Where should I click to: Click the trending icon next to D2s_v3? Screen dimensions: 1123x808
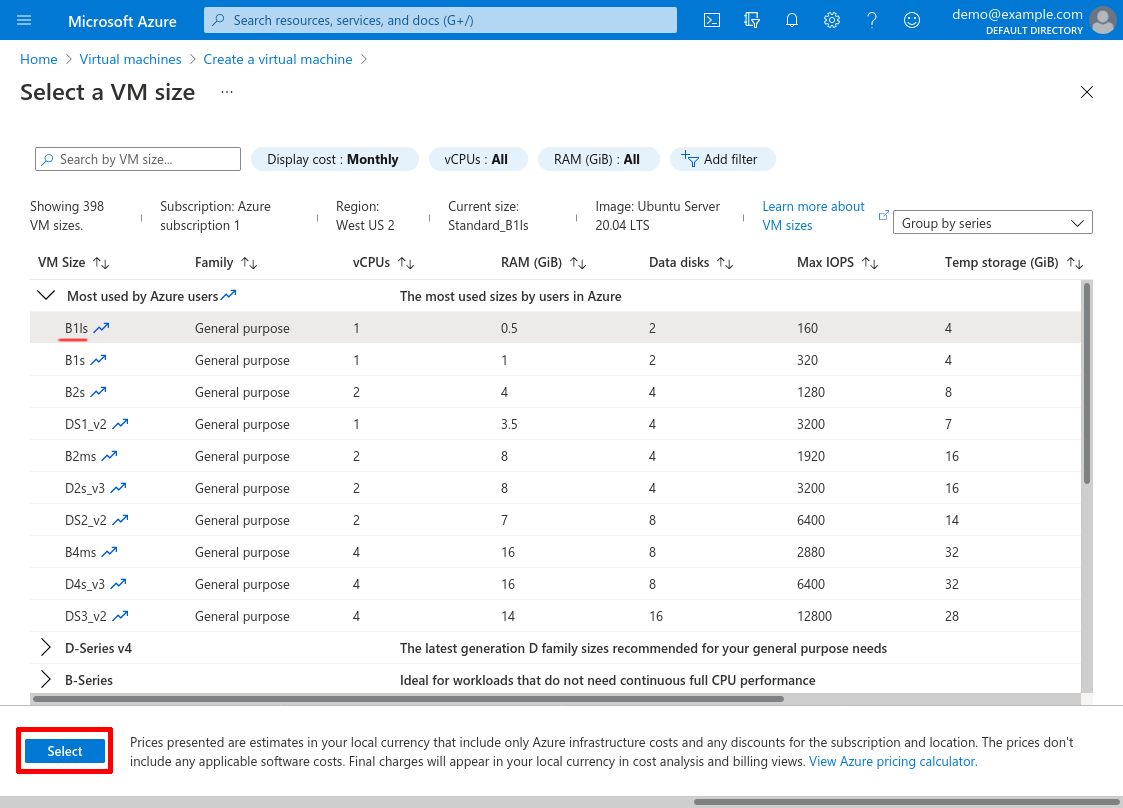tap(118, 488)
